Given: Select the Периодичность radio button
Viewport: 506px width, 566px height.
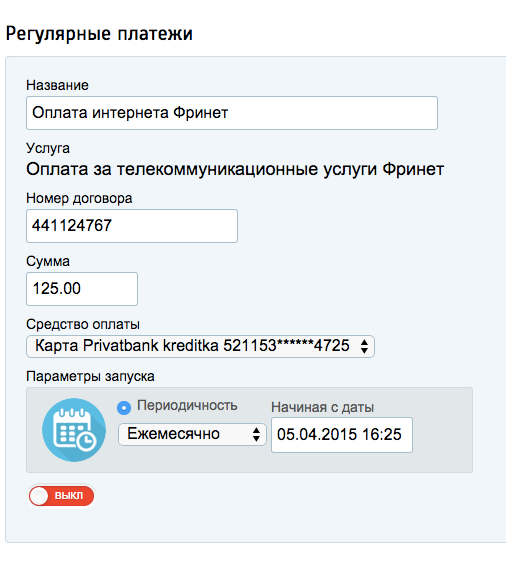Looking at the screenshot, I should (124, 408).
